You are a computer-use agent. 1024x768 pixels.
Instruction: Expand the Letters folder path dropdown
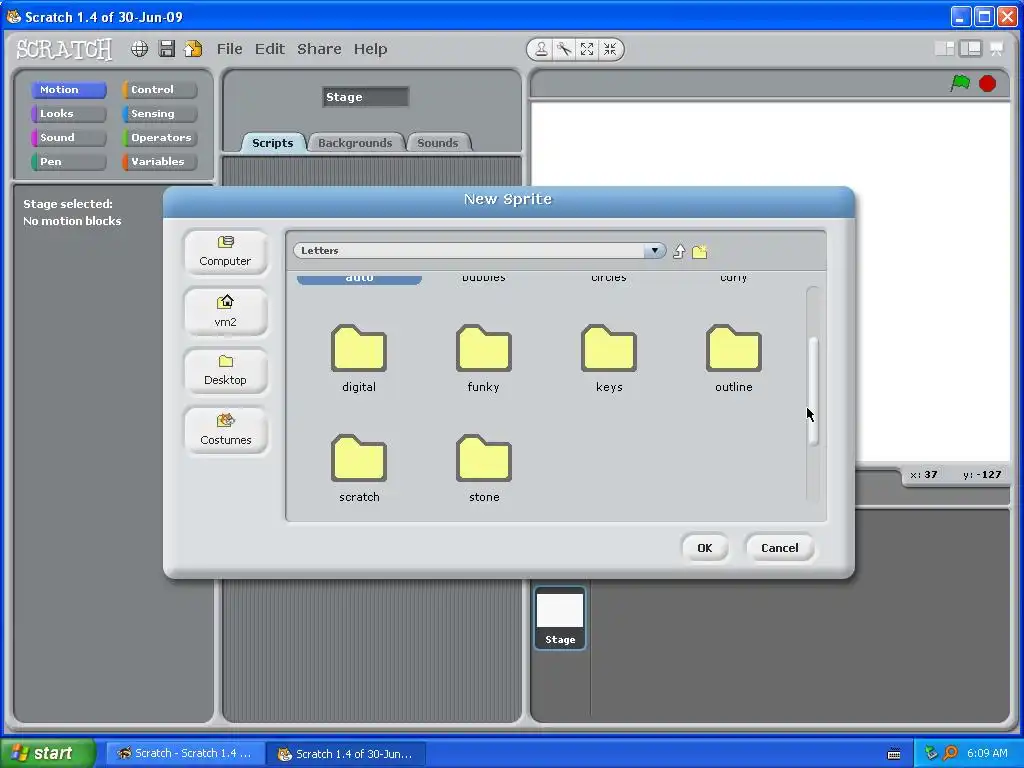click(x=654, y=251)
